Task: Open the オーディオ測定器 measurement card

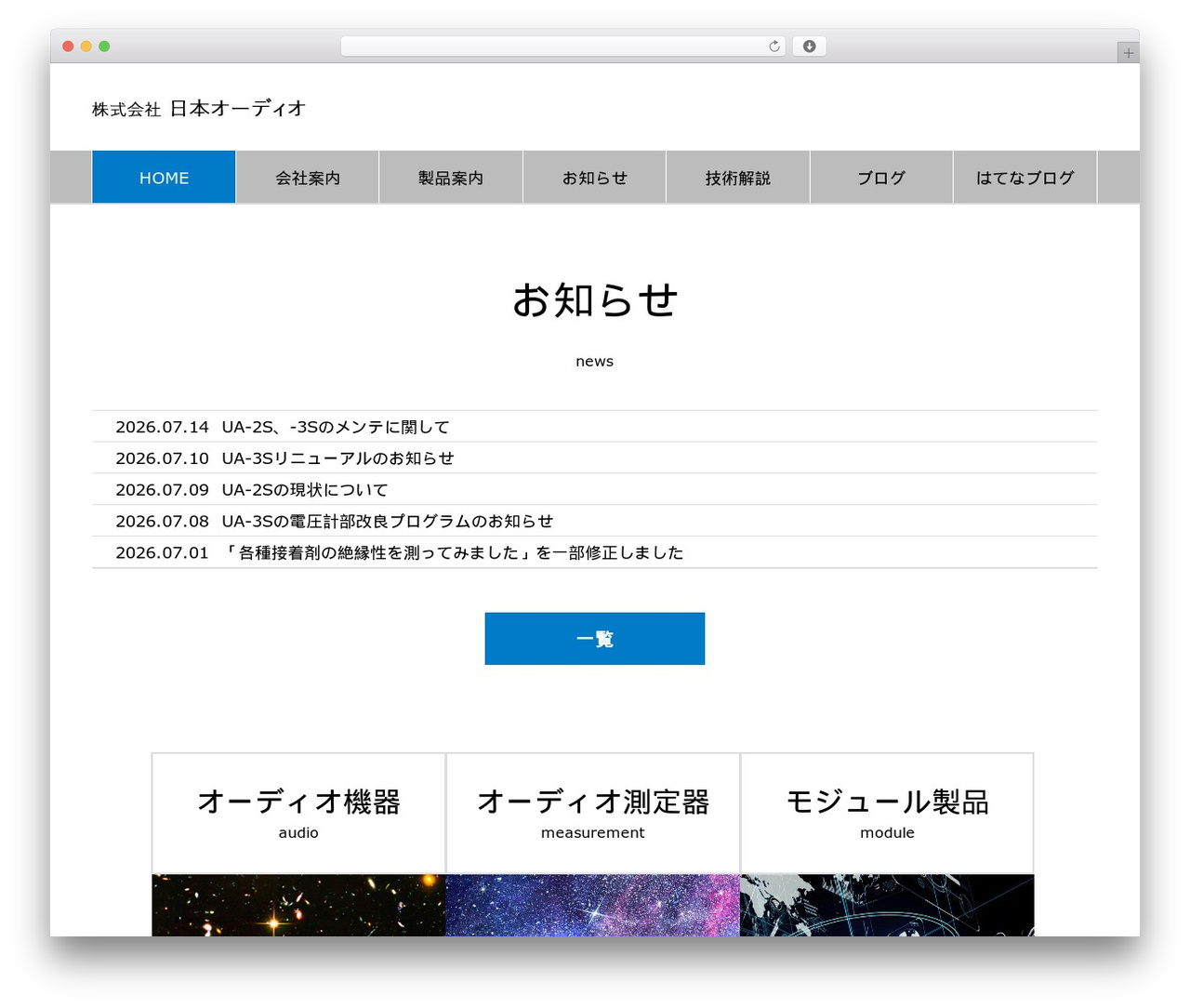Action: [x=593, y=814]
